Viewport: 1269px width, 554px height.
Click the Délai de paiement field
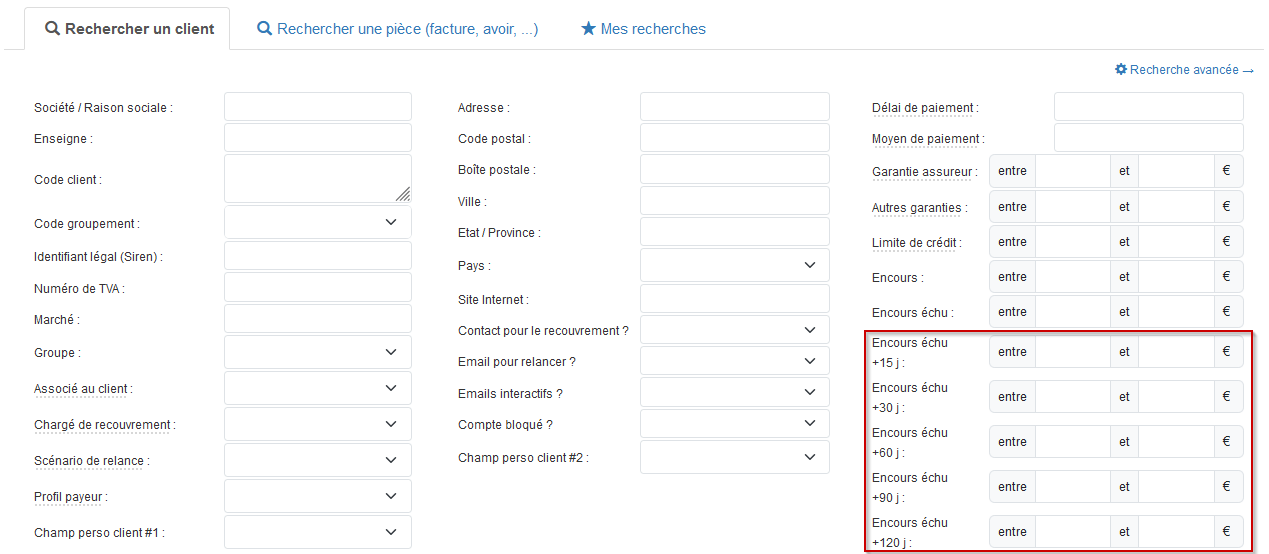1148,107
